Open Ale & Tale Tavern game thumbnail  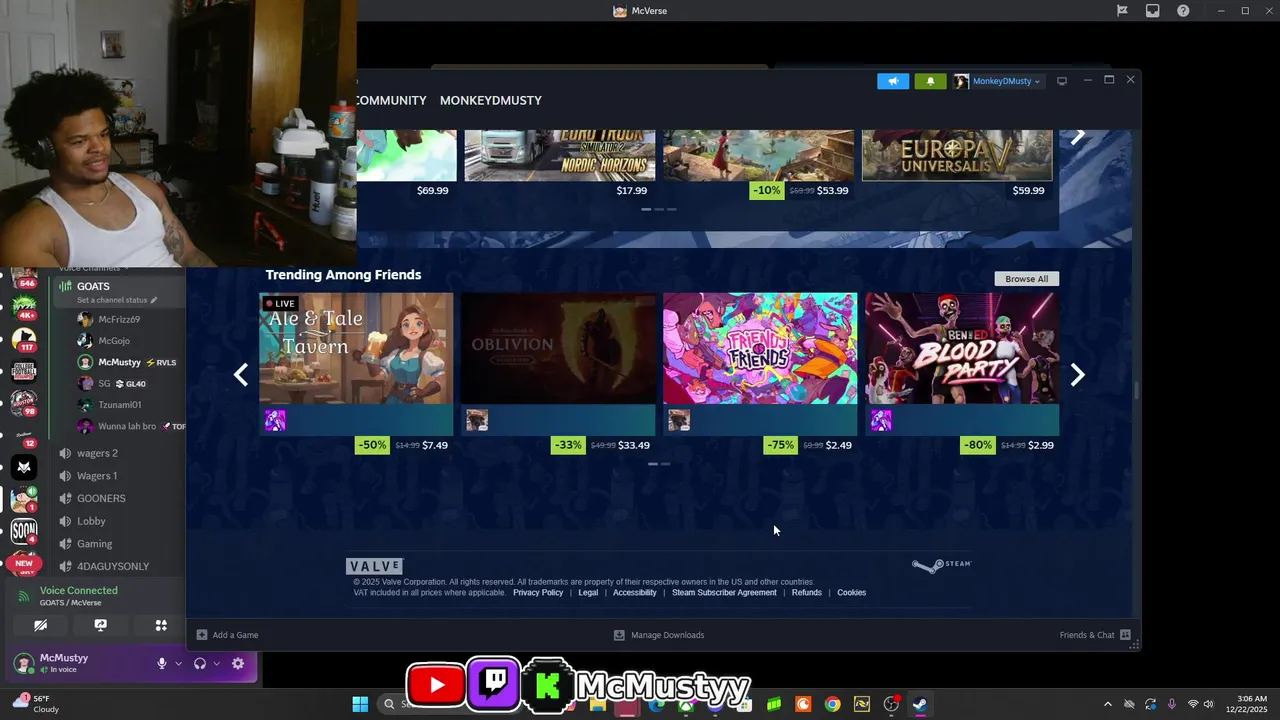click(356, 348)
